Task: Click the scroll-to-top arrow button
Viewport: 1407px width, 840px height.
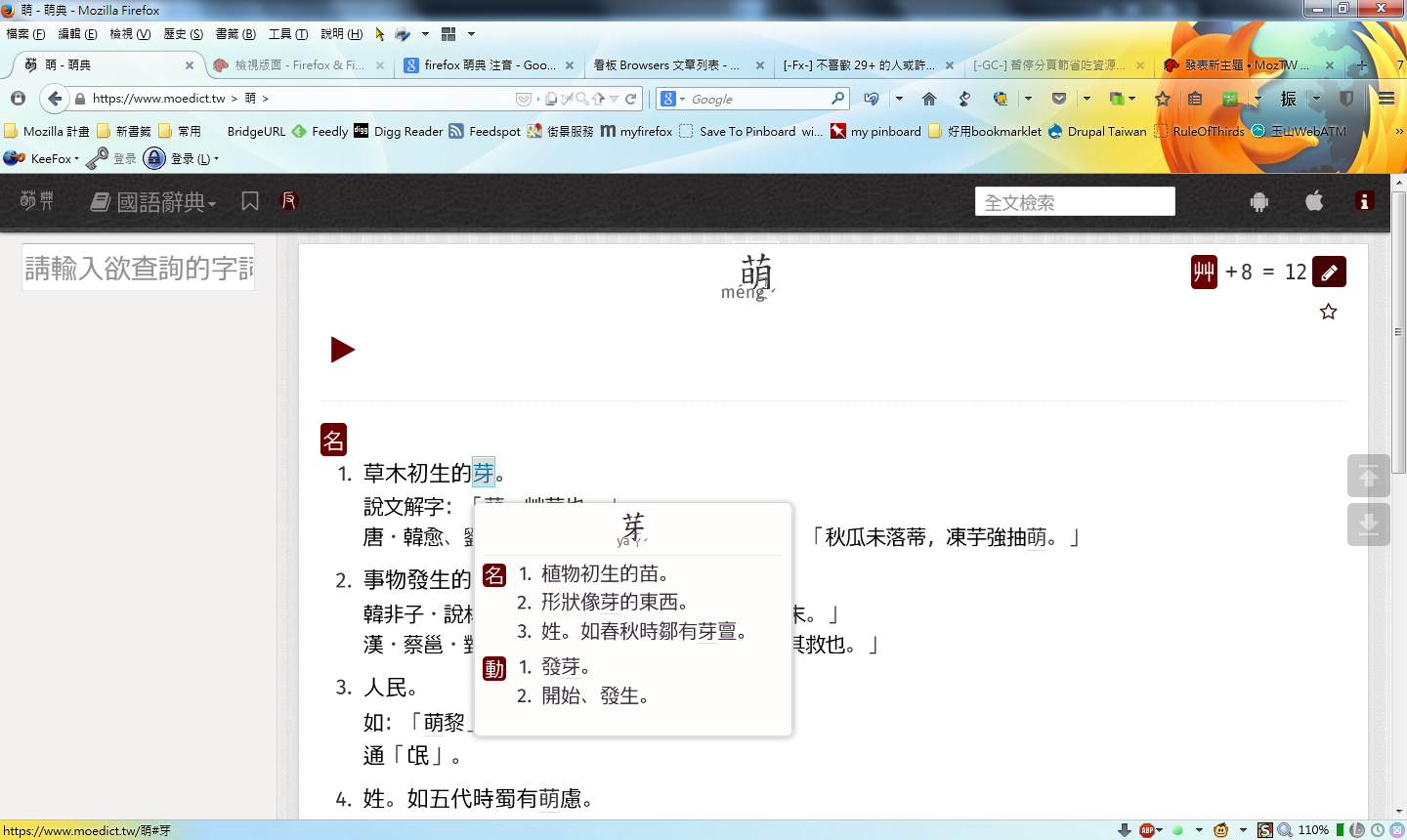Action: coord(1368,476)
